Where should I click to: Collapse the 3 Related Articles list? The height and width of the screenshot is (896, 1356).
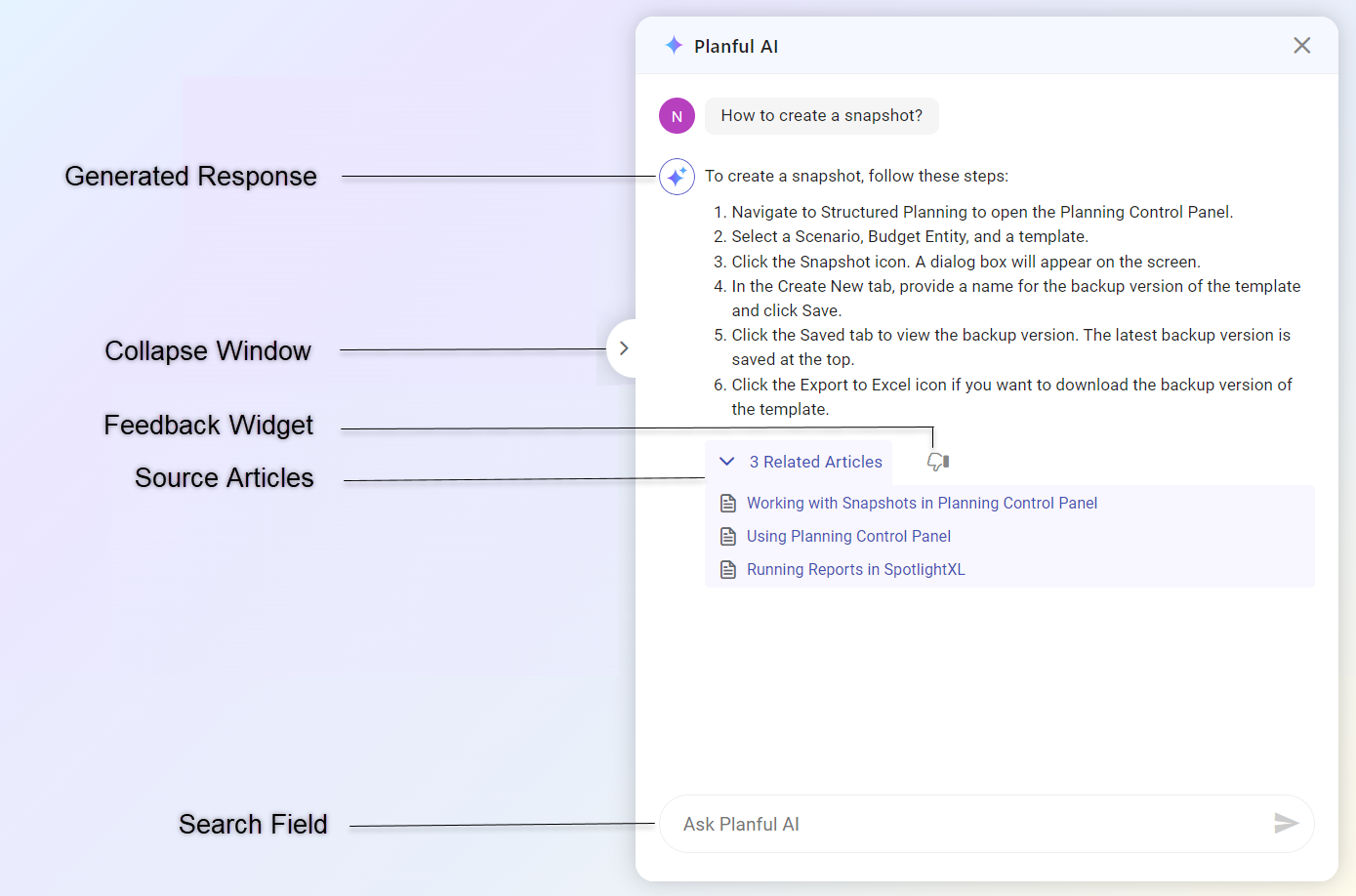click(x=727, y=462)
